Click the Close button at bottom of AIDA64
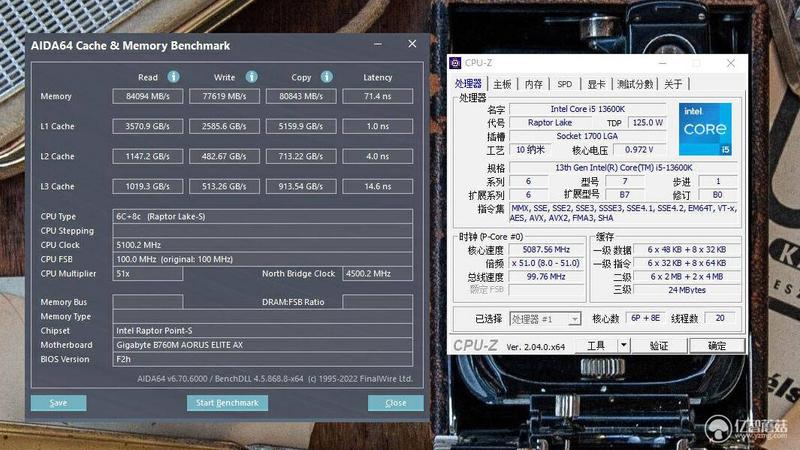This screenshot has height=450, width=800. [395, 403]
